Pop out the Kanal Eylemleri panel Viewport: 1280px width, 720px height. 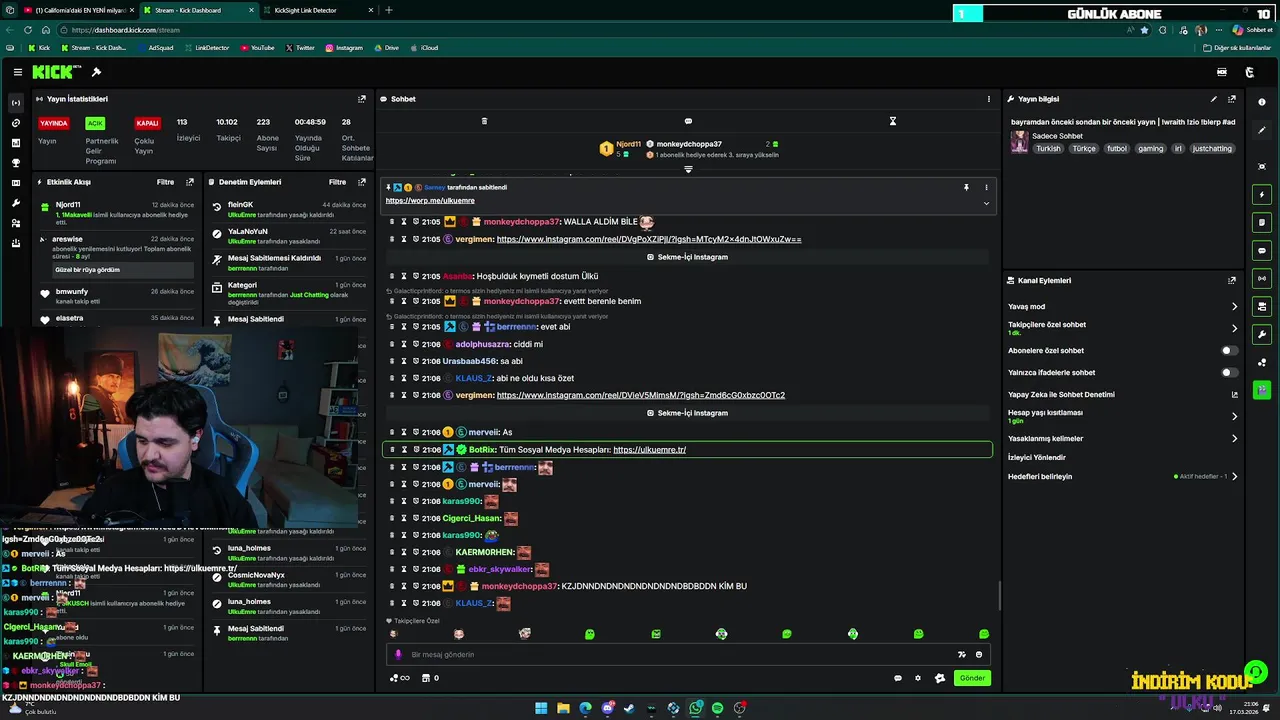[x=1232, y=281]
